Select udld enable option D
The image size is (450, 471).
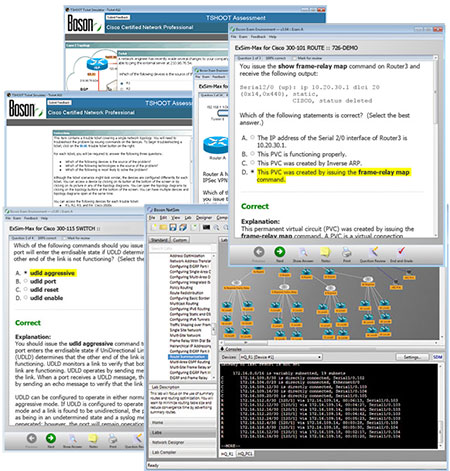coord(26,298)
